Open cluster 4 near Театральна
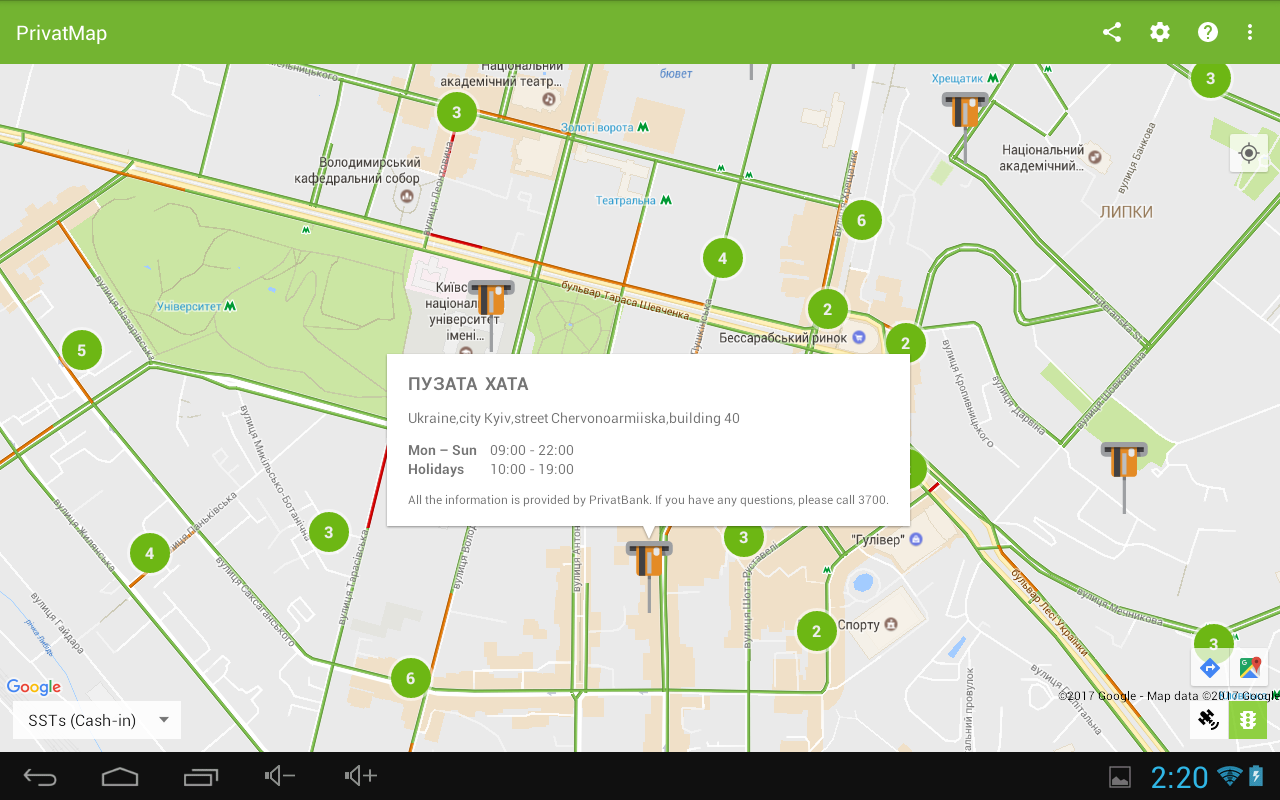Image resolution: width=1280 pixels, height=800 pixels. pyautogui.click(x=723, y=258)
